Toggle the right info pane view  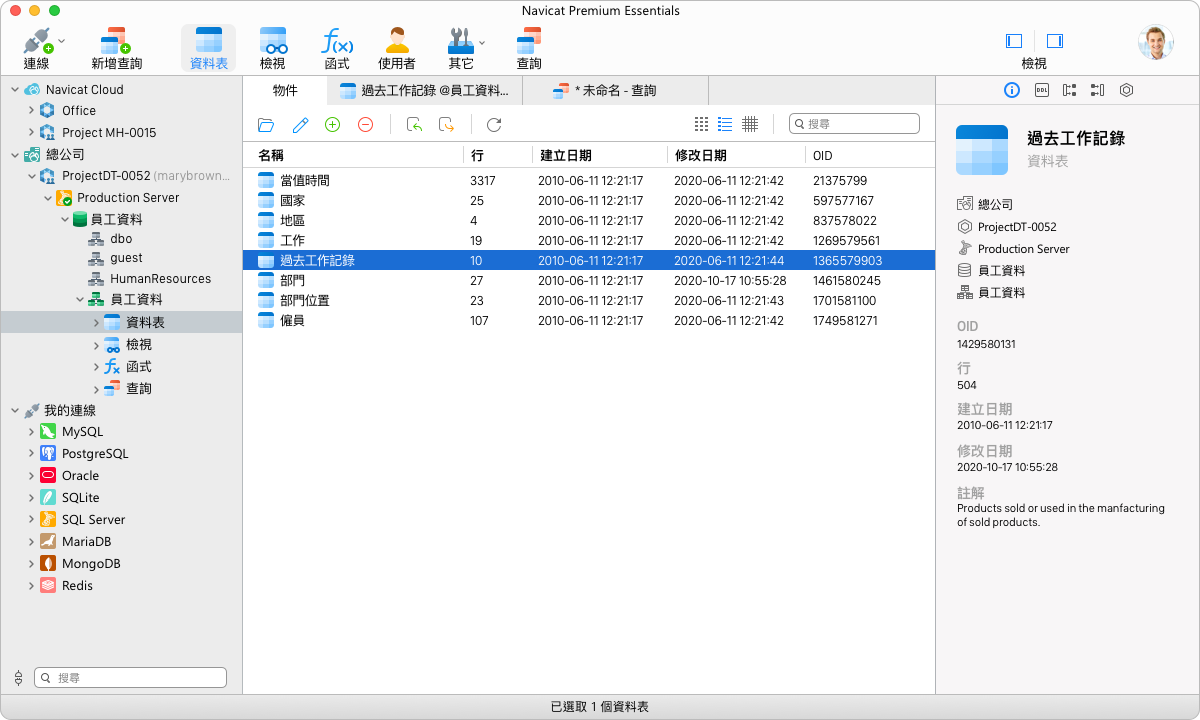tap(1054, 41)
